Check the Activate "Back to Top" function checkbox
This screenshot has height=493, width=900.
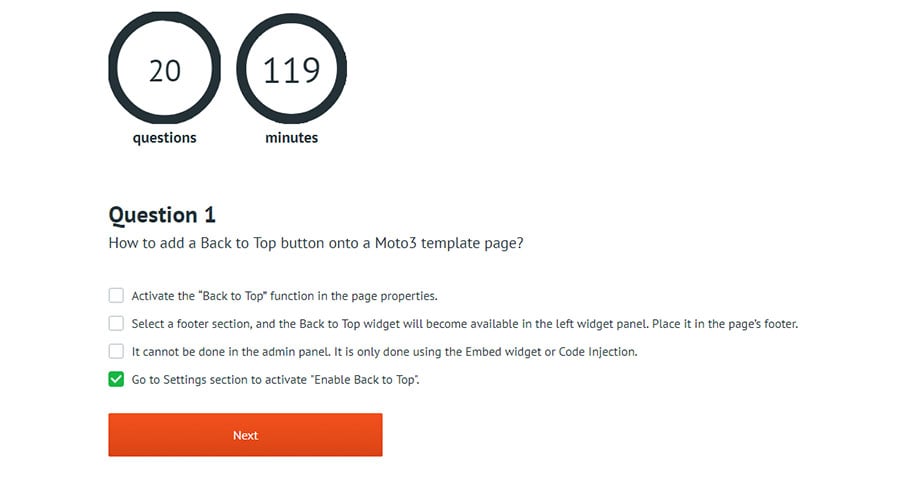(x=116, y=296)
